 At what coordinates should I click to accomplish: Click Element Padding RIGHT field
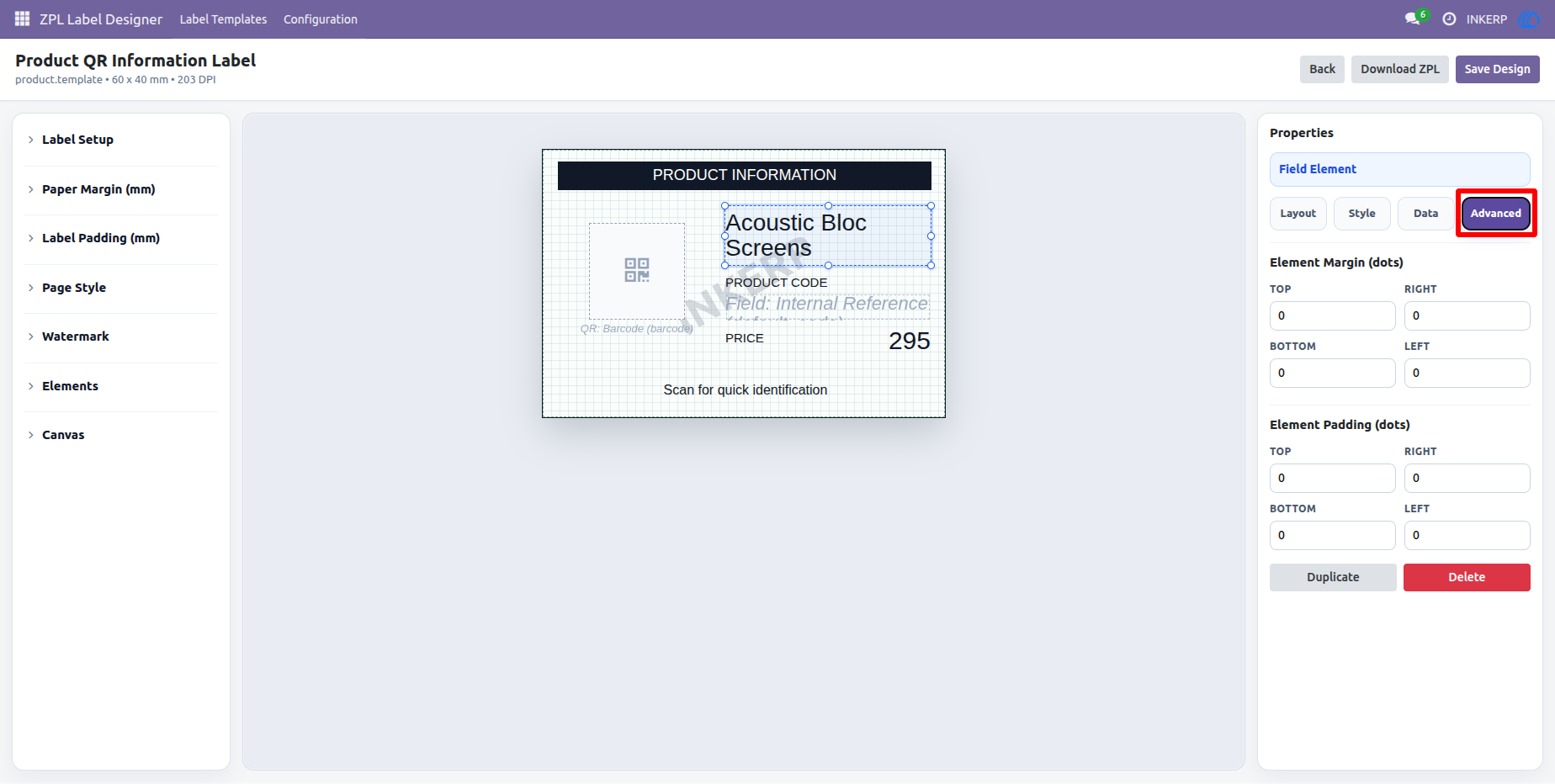pyautogui.click(x=1467, y=478)
